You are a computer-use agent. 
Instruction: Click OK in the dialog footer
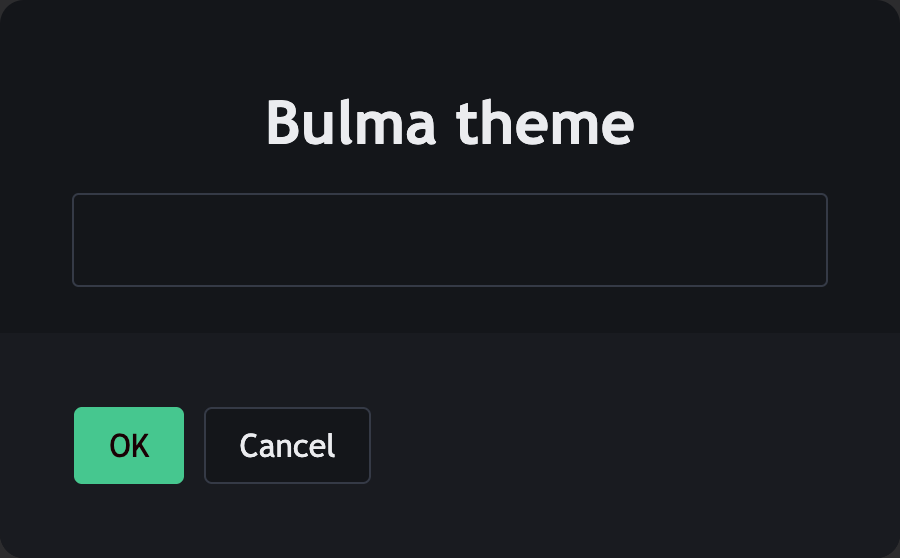click(x=129, y=445)
